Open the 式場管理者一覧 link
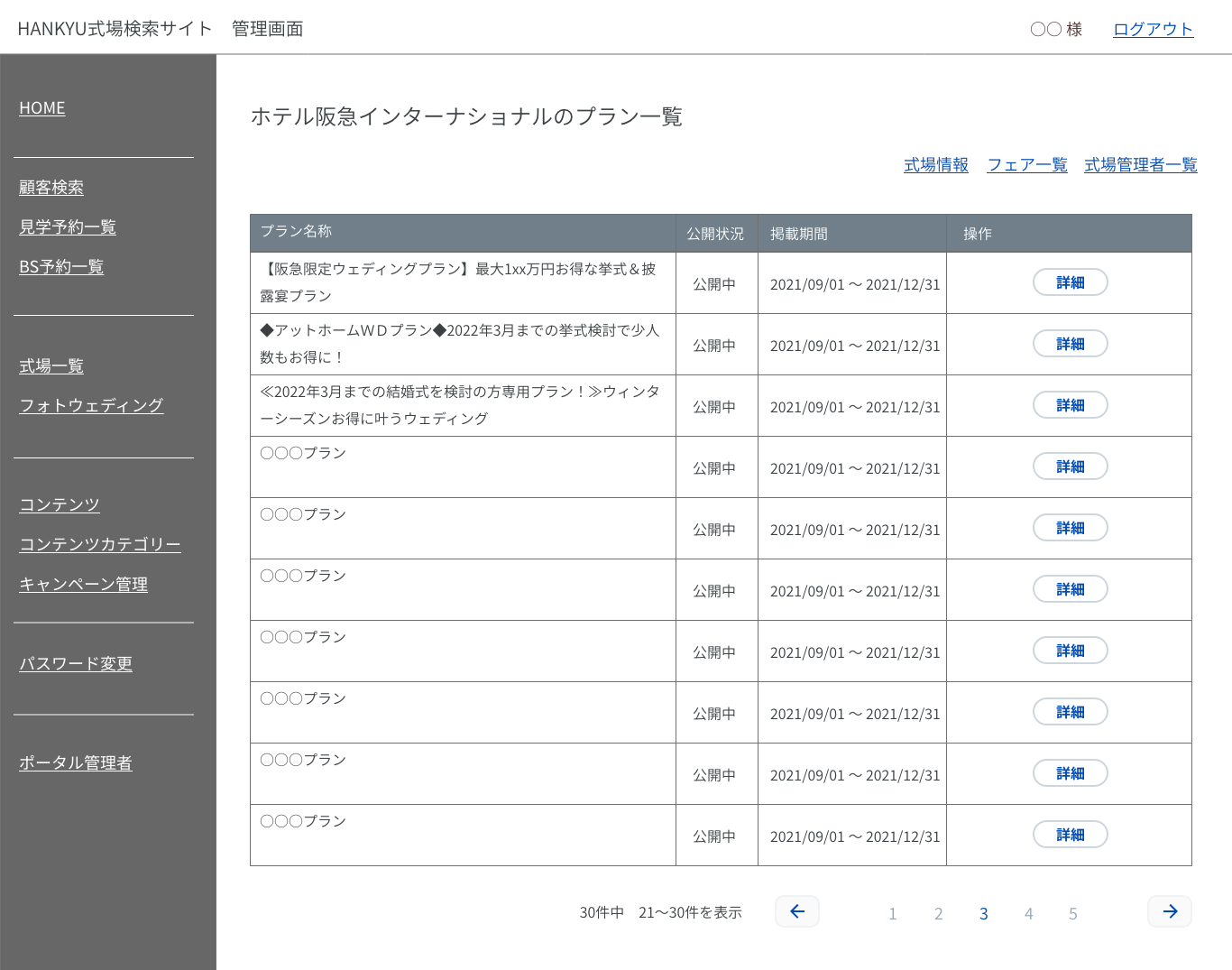 pos(1141,165)
